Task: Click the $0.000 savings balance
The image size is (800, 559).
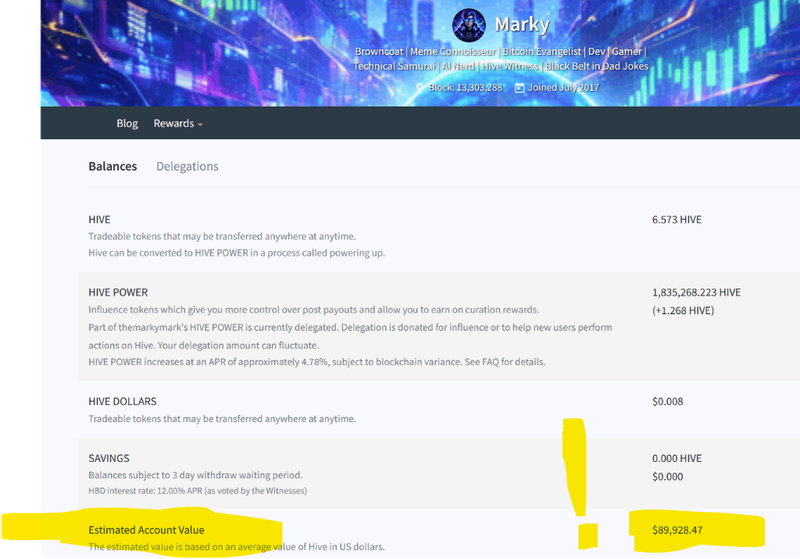Action: [667, 477]
